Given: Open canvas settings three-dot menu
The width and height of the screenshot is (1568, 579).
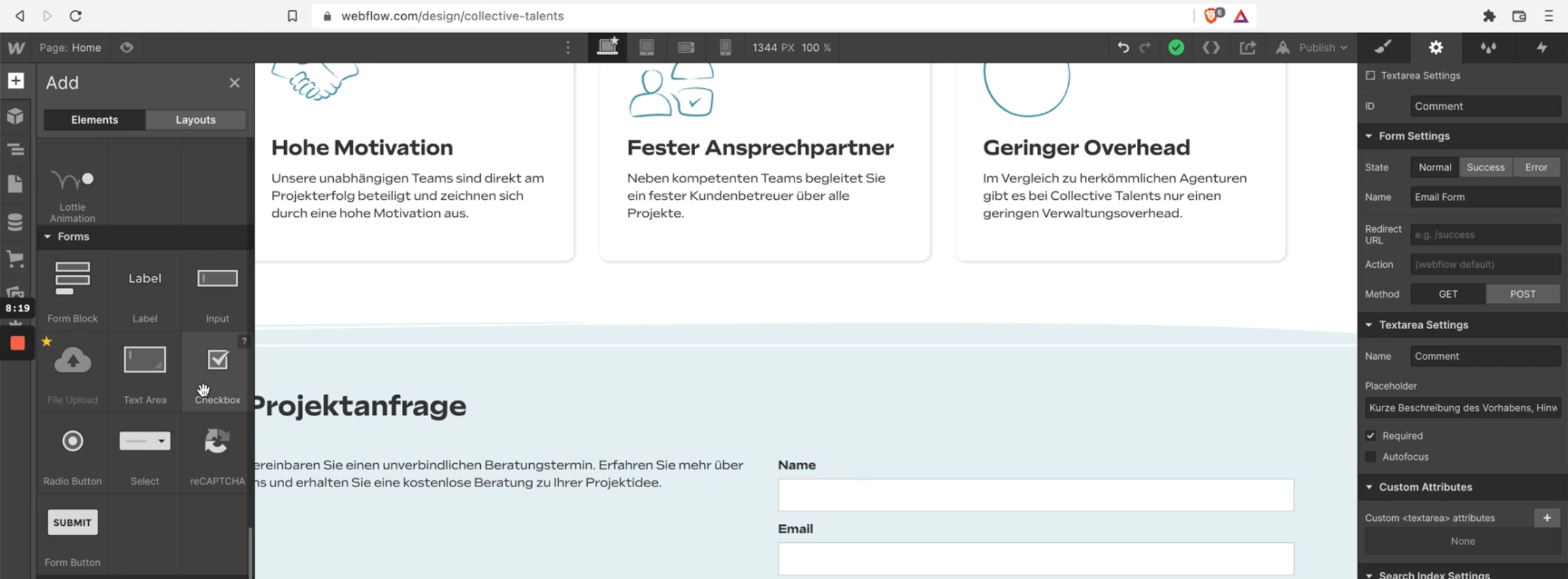Looking at the screenshot, I should [568, 47].
